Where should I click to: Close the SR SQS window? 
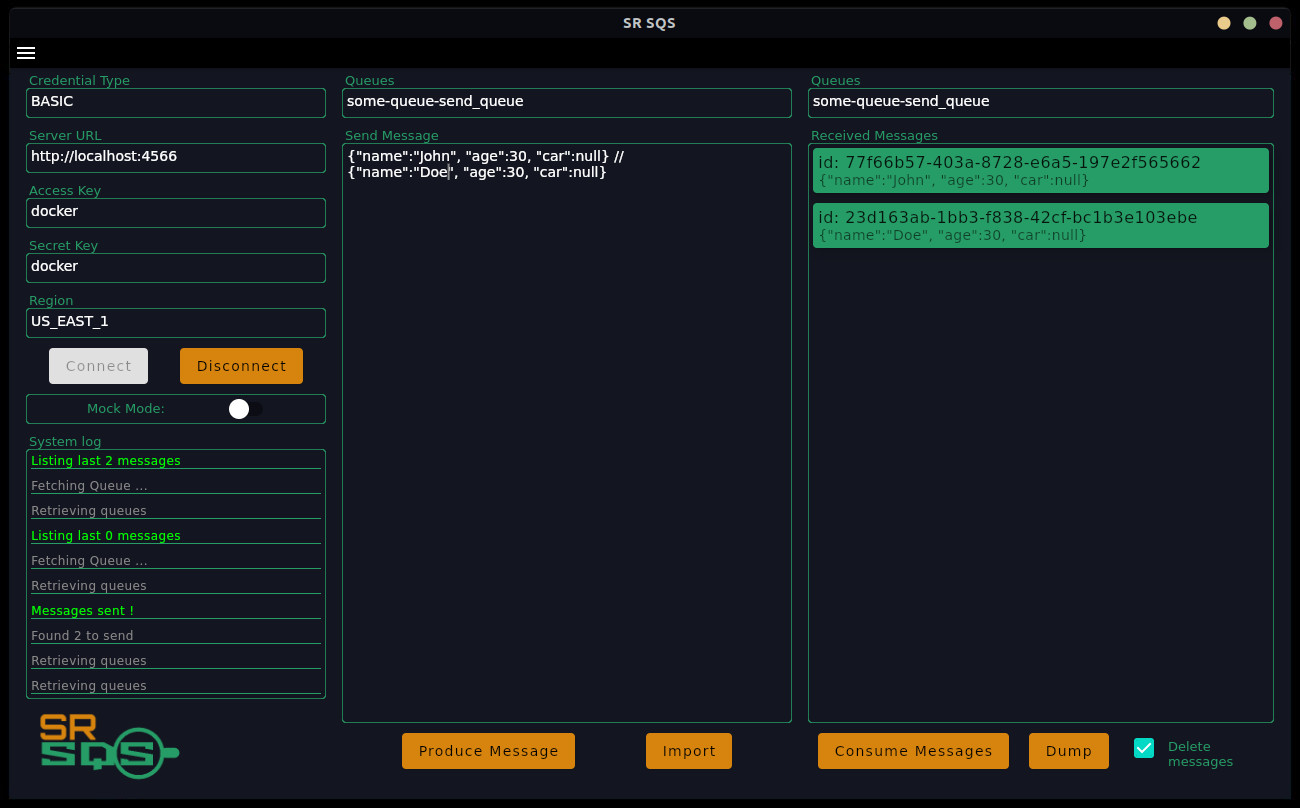(x=1276, y=23)
